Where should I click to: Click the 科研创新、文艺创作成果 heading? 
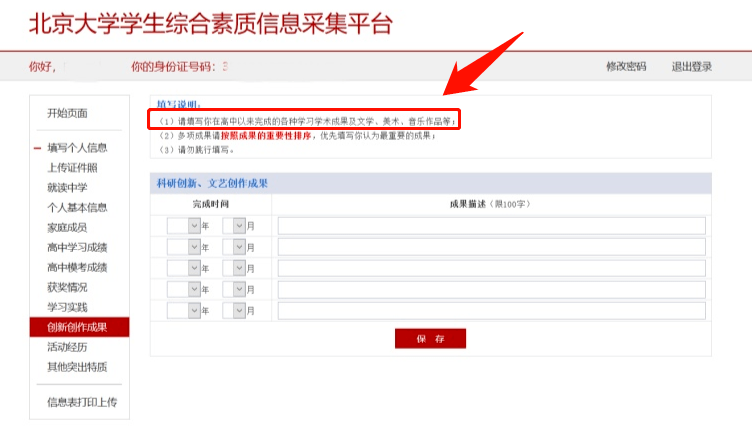(x=212, y=183)
